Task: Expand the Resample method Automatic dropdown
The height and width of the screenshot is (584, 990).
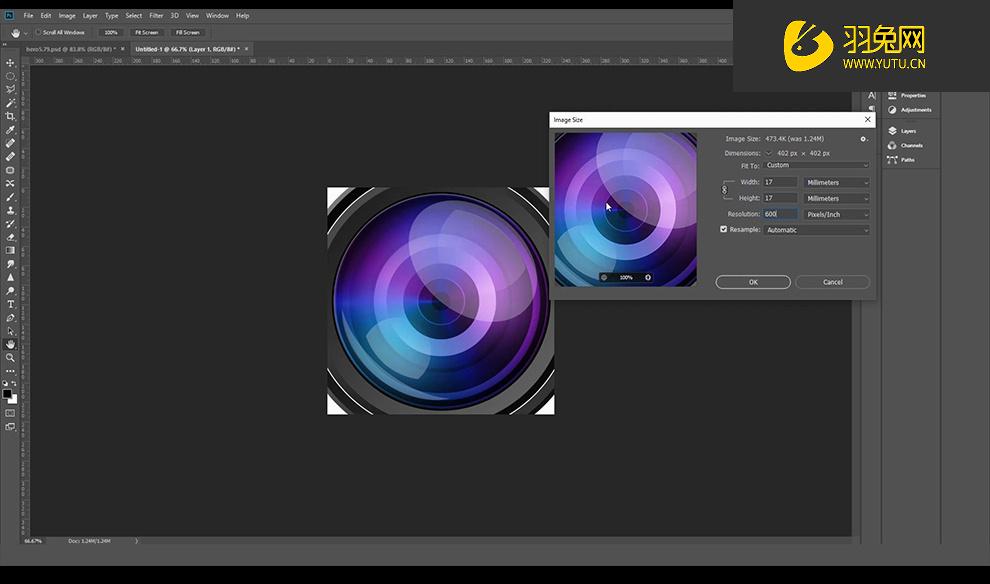Action: coord(817,230)
